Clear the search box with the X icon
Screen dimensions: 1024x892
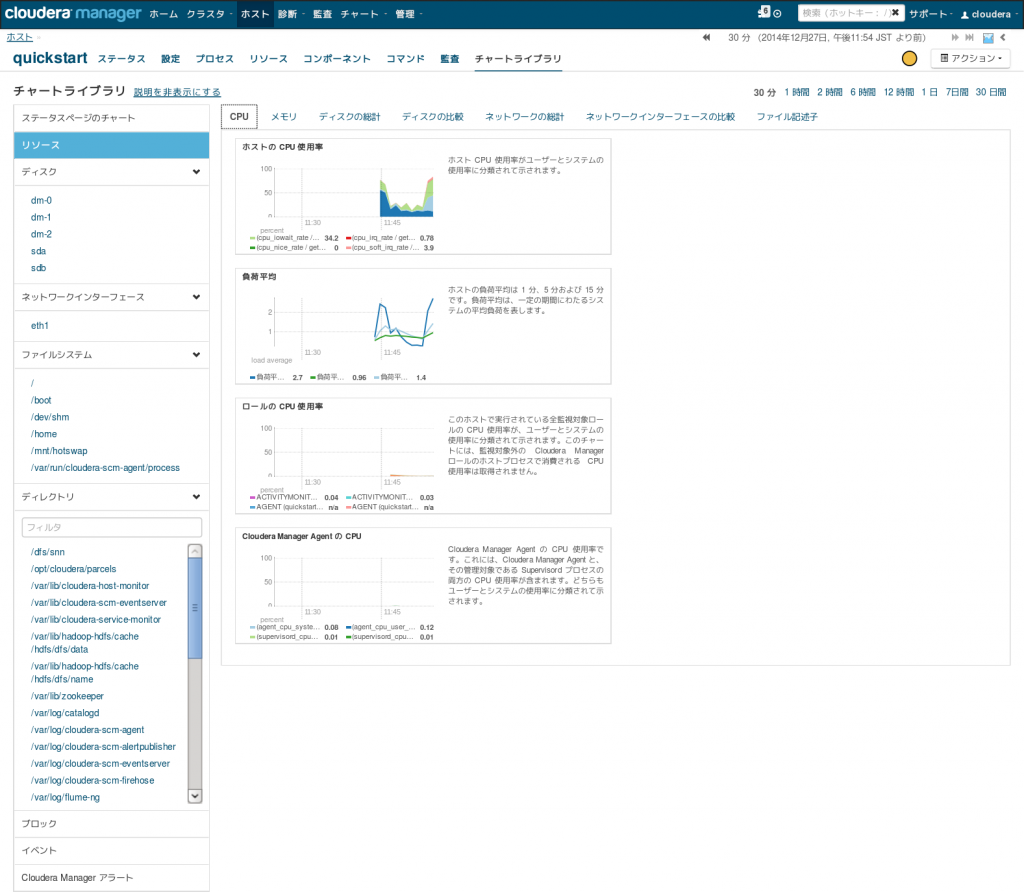coord(895,12)
